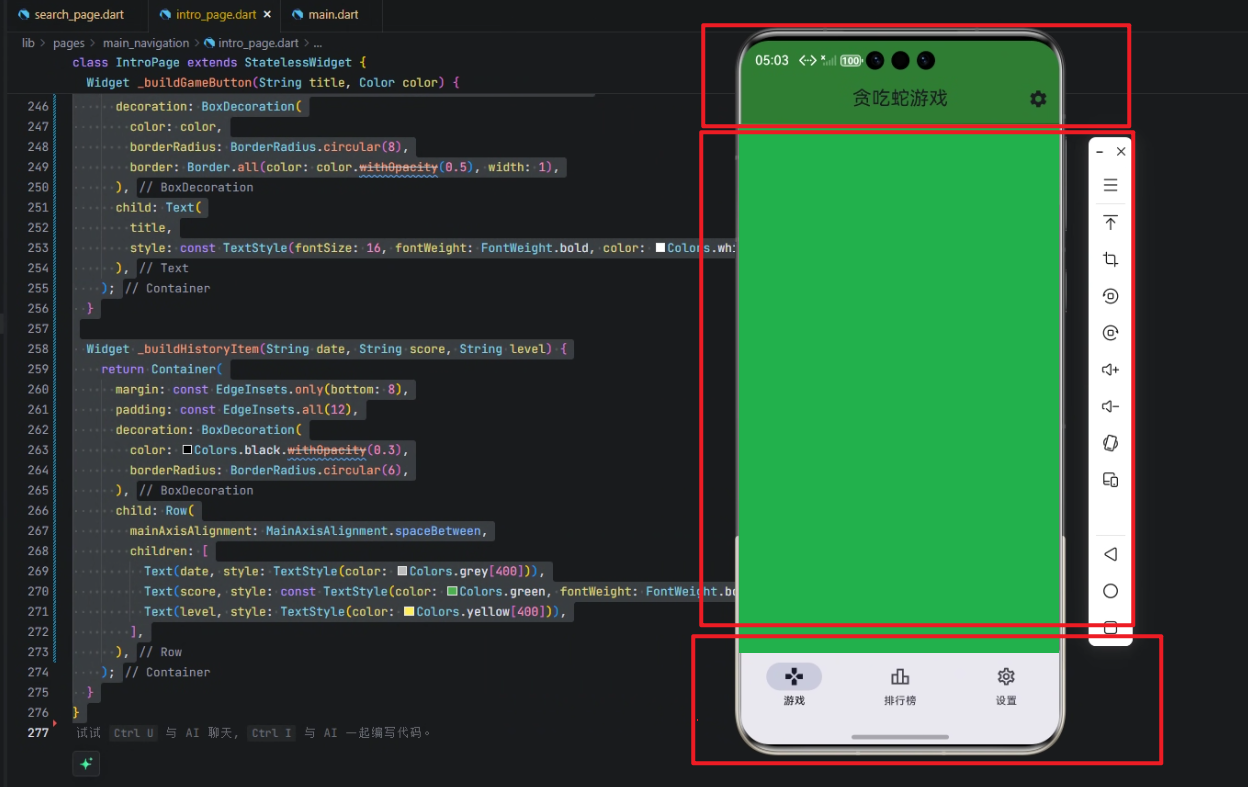Rotate device clockwise in emulator toolbar
This screenshot has width=1248, height=787.
coord(1110,333)
